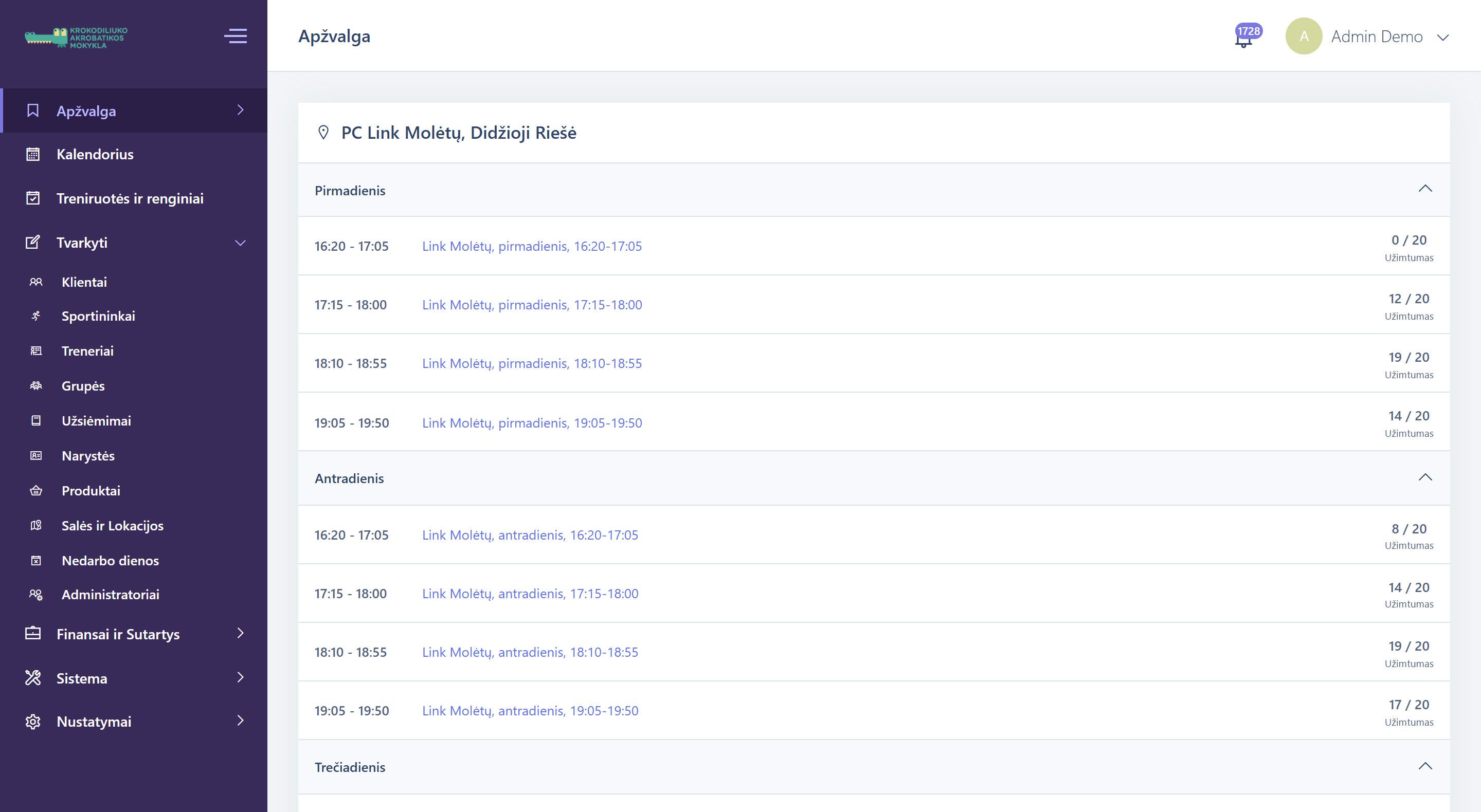
Task: Collapse the Pirmadienis section
Action: [x=1424, y=189]
